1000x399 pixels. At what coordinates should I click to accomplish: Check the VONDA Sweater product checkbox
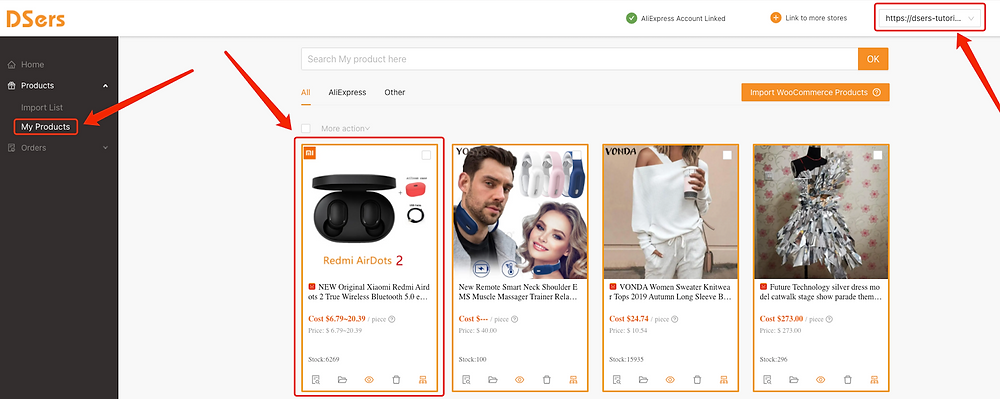coord(727,155)
